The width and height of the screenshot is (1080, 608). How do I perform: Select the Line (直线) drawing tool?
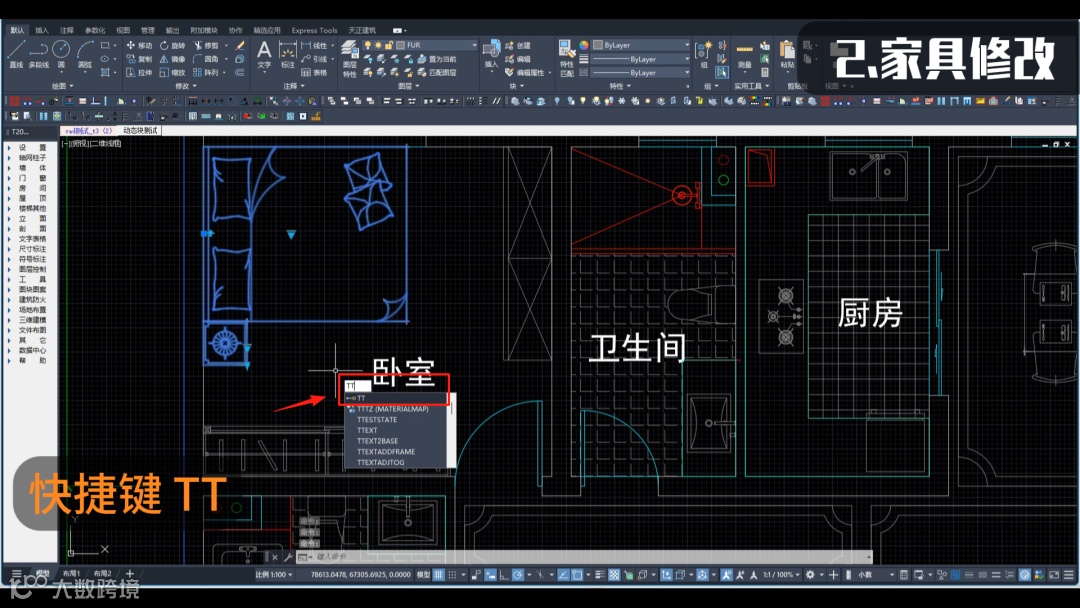coord(17,54)
